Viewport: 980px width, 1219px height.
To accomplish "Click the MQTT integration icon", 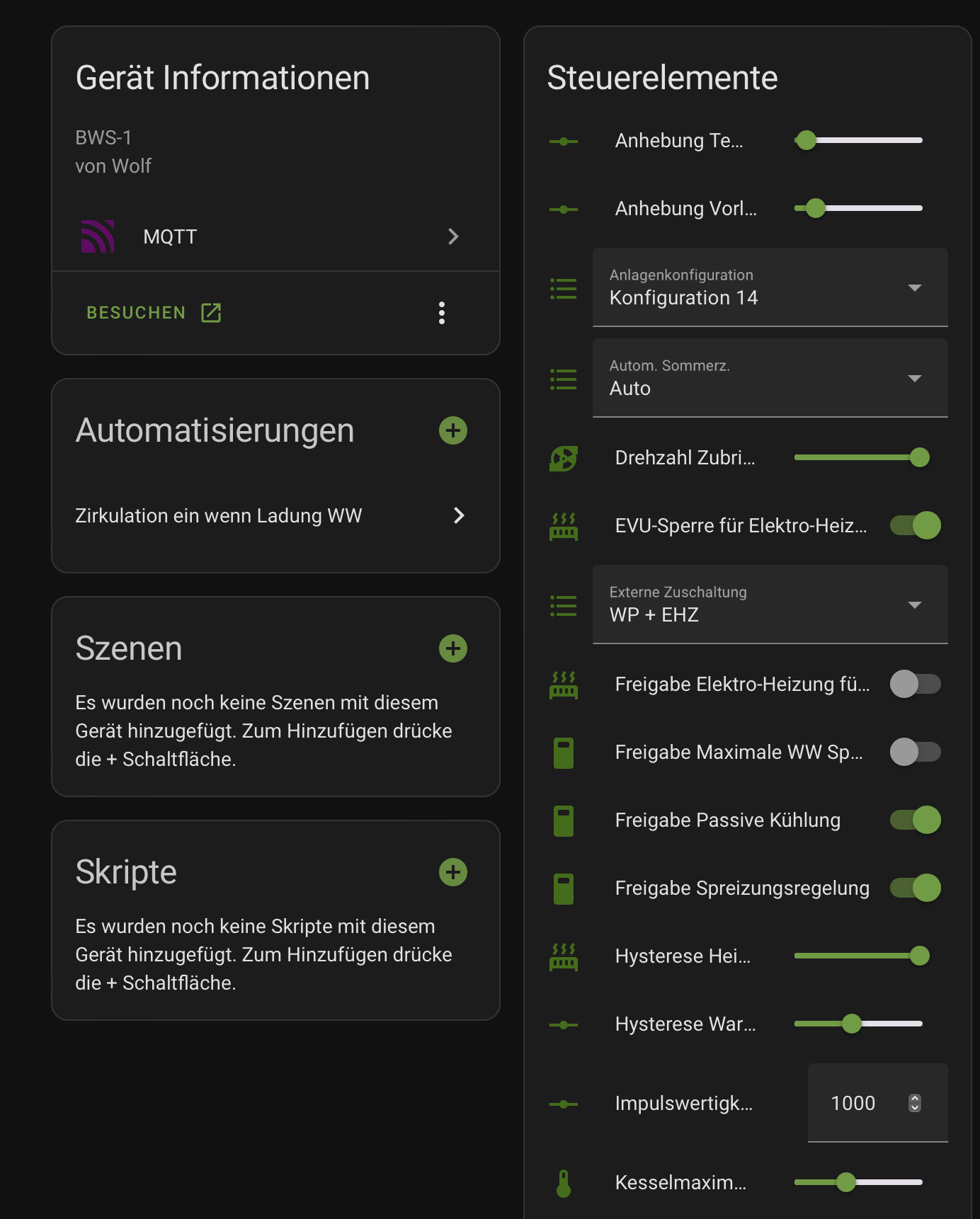I will [x=99, y=236].
